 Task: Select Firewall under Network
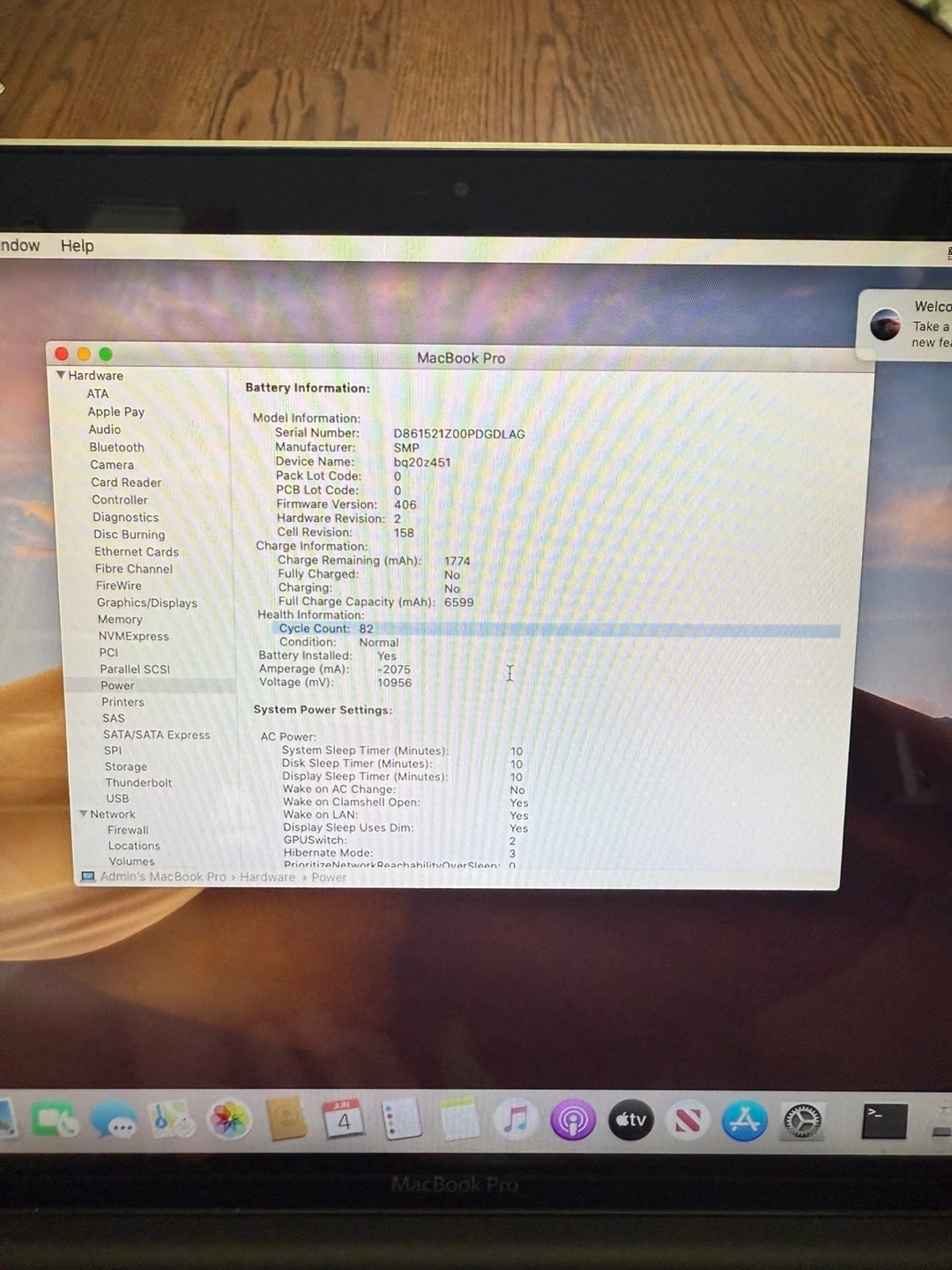pos(128,830)
